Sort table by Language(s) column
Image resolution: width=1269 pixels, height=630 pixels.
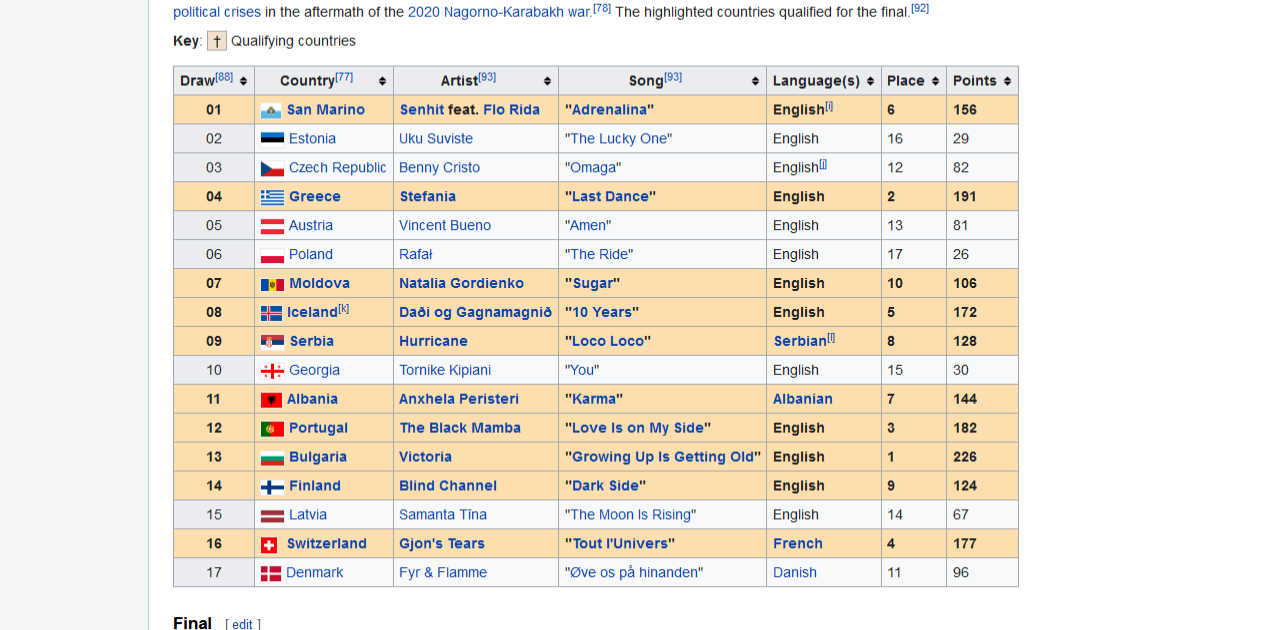click(x=870, y=81)
